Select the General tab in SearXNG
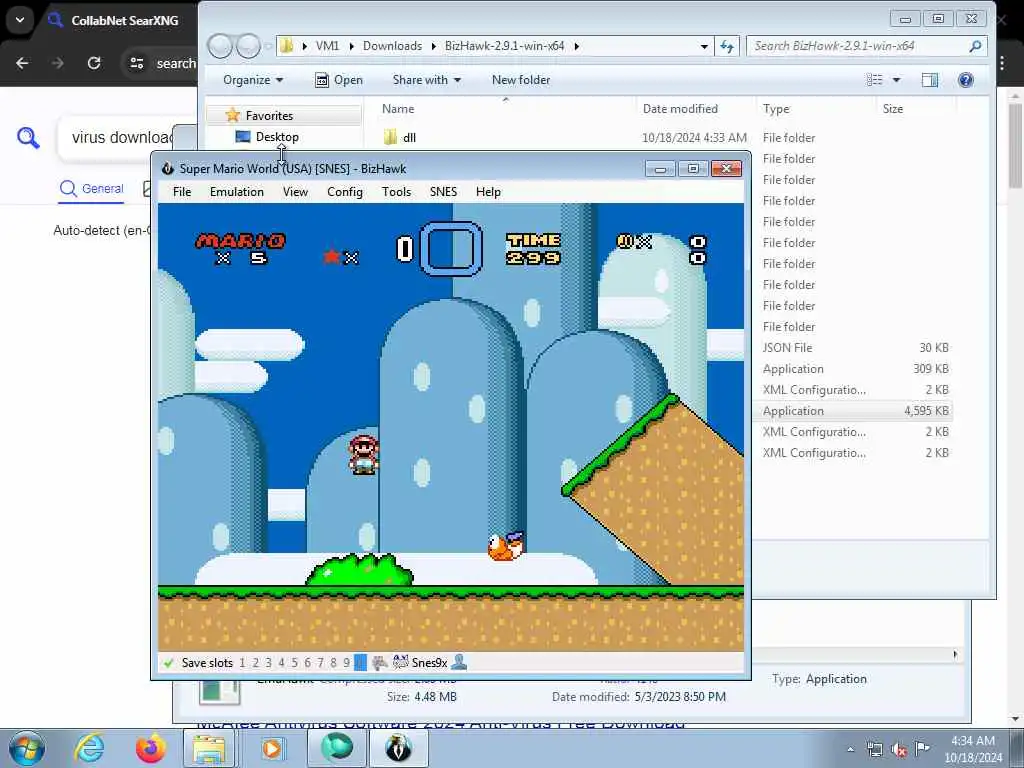Viewport: 1024px width, 768px height. click(x=91, y=189)
